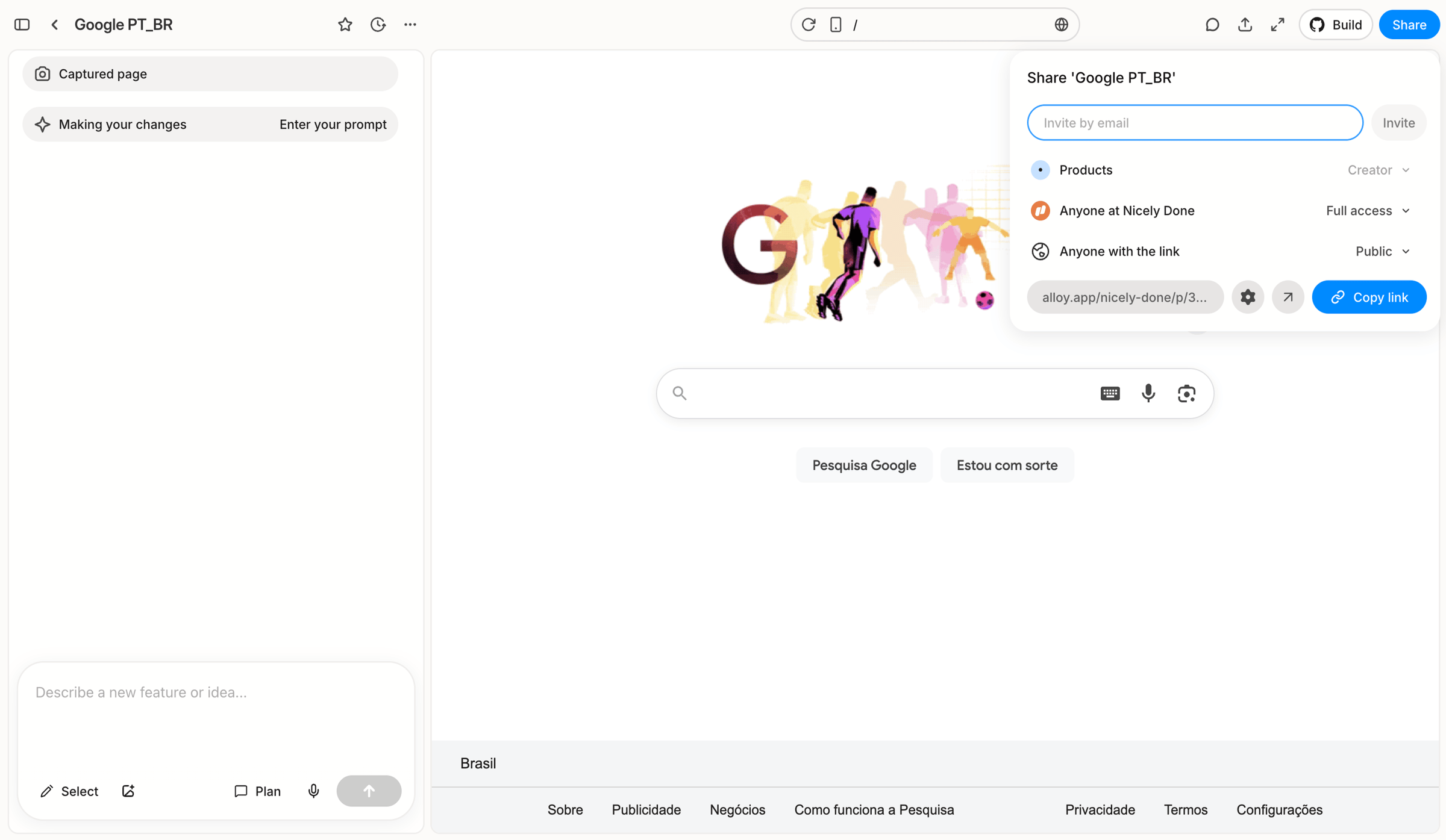
Task: Click the attach image icon in prompt box
Action: (x=128, y=791)
